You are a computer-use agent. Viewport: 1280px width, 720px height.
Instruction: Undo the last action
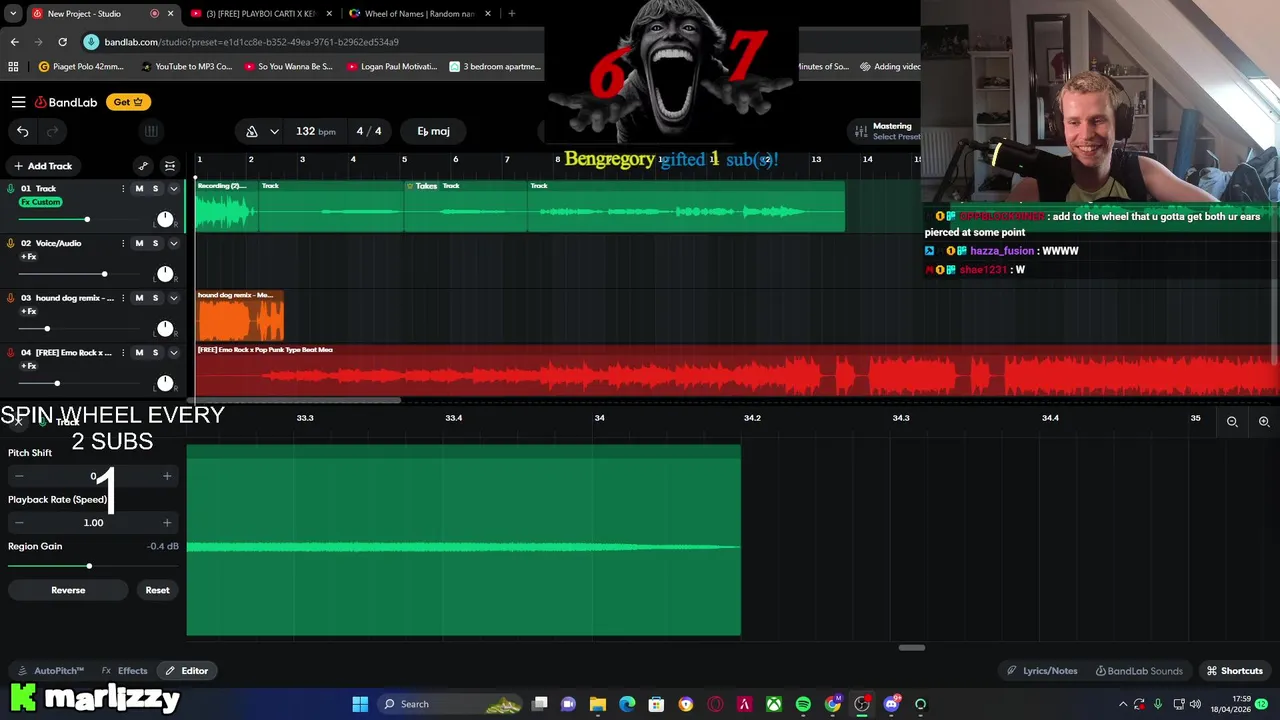click(x=22, y=131)
